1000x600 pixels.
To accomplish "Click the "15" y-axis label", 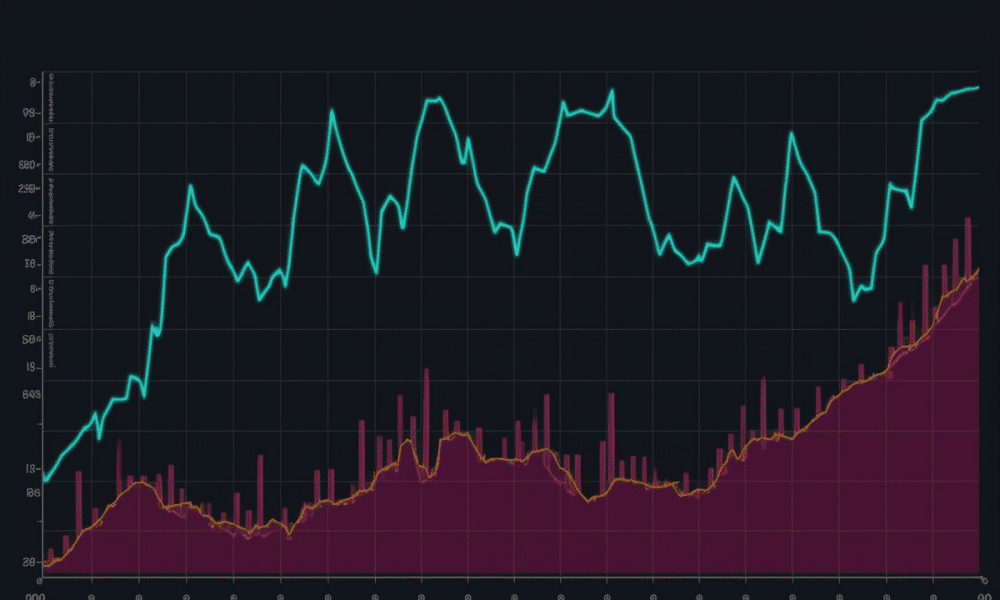I will pos(31,367).
